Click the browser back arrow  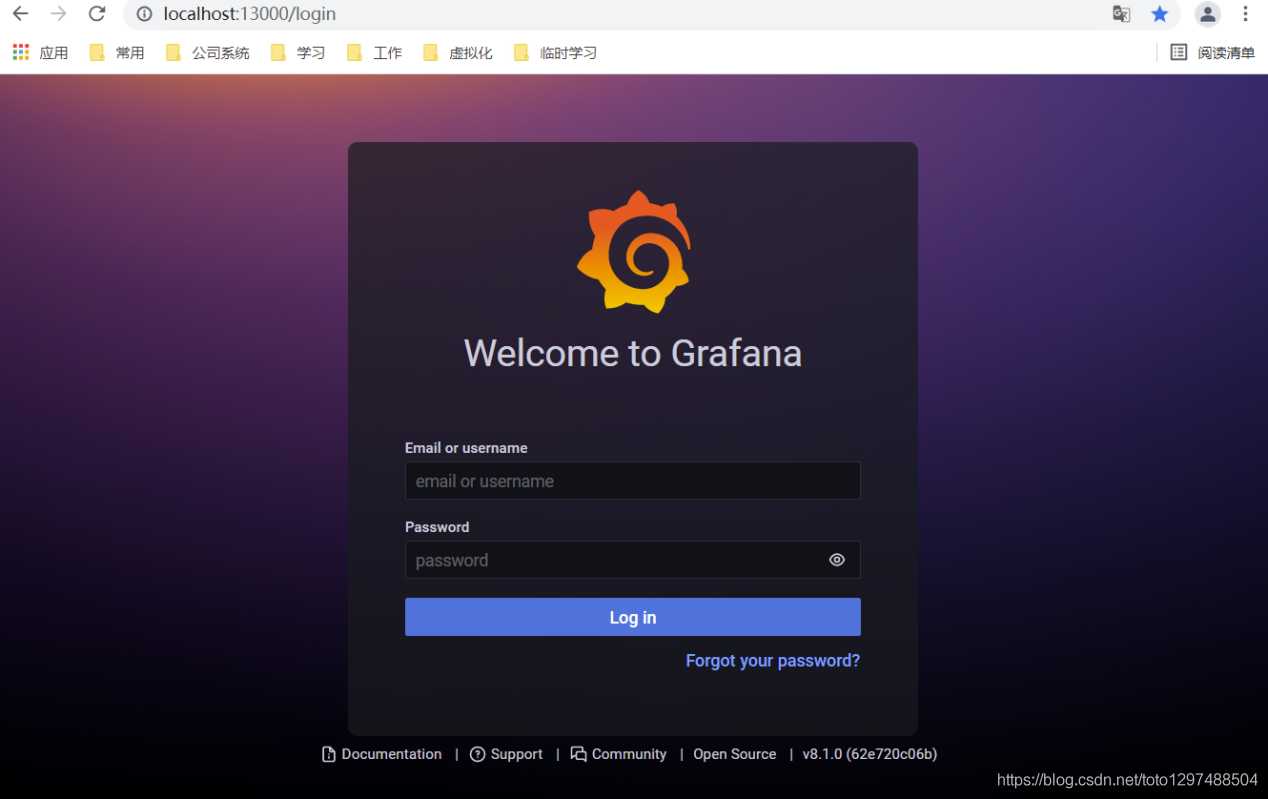[21, 14]
